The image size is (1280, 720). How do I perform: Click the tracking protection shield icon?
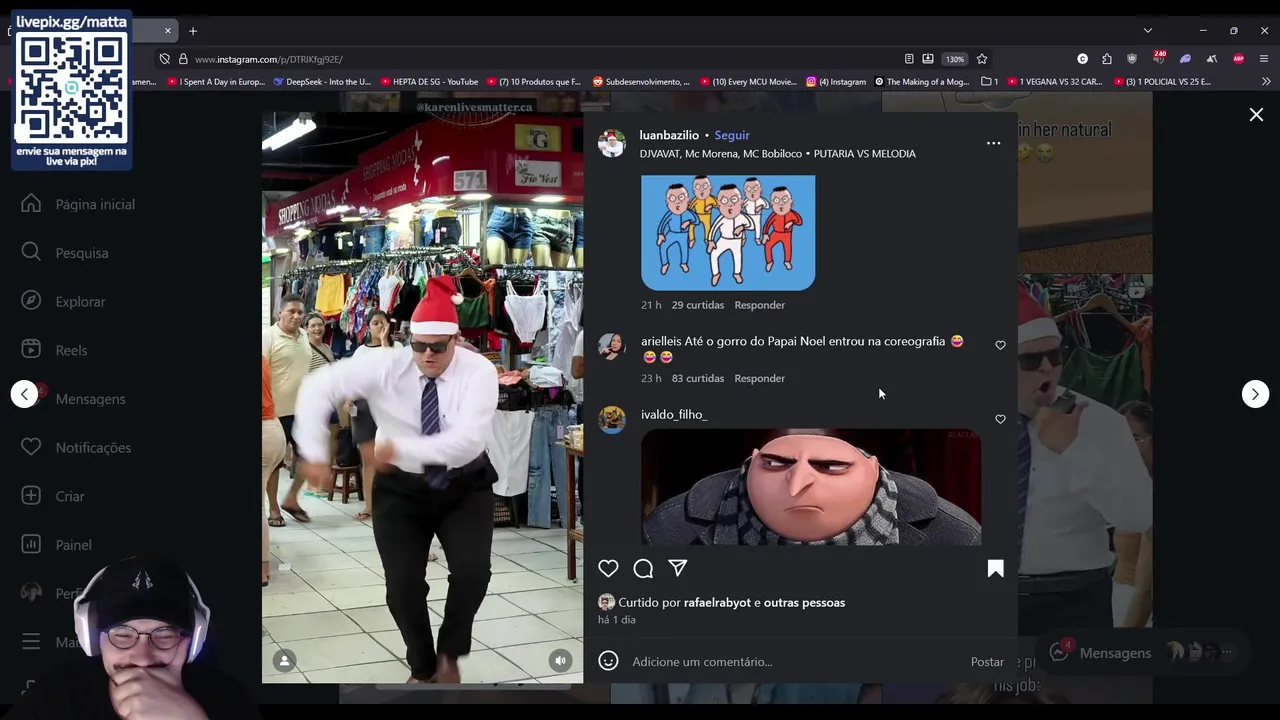(x=165, y=59)
